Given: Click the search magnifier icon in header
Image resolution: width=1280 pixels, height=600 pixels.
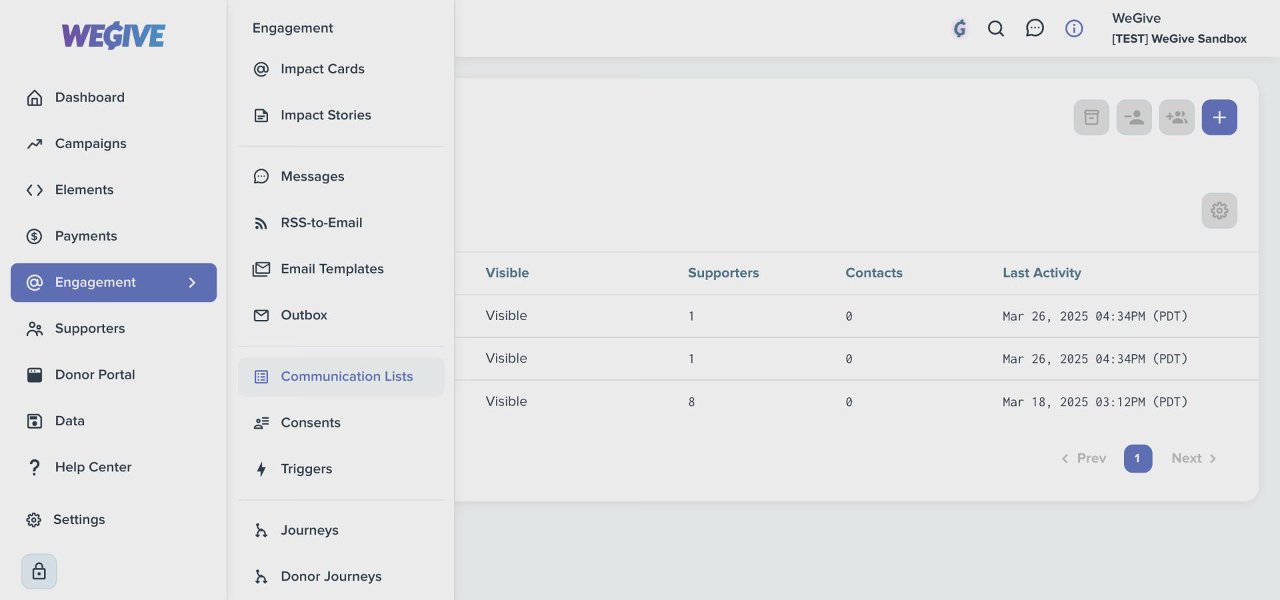Looking at the screenshot, I should tap(996, 29).
